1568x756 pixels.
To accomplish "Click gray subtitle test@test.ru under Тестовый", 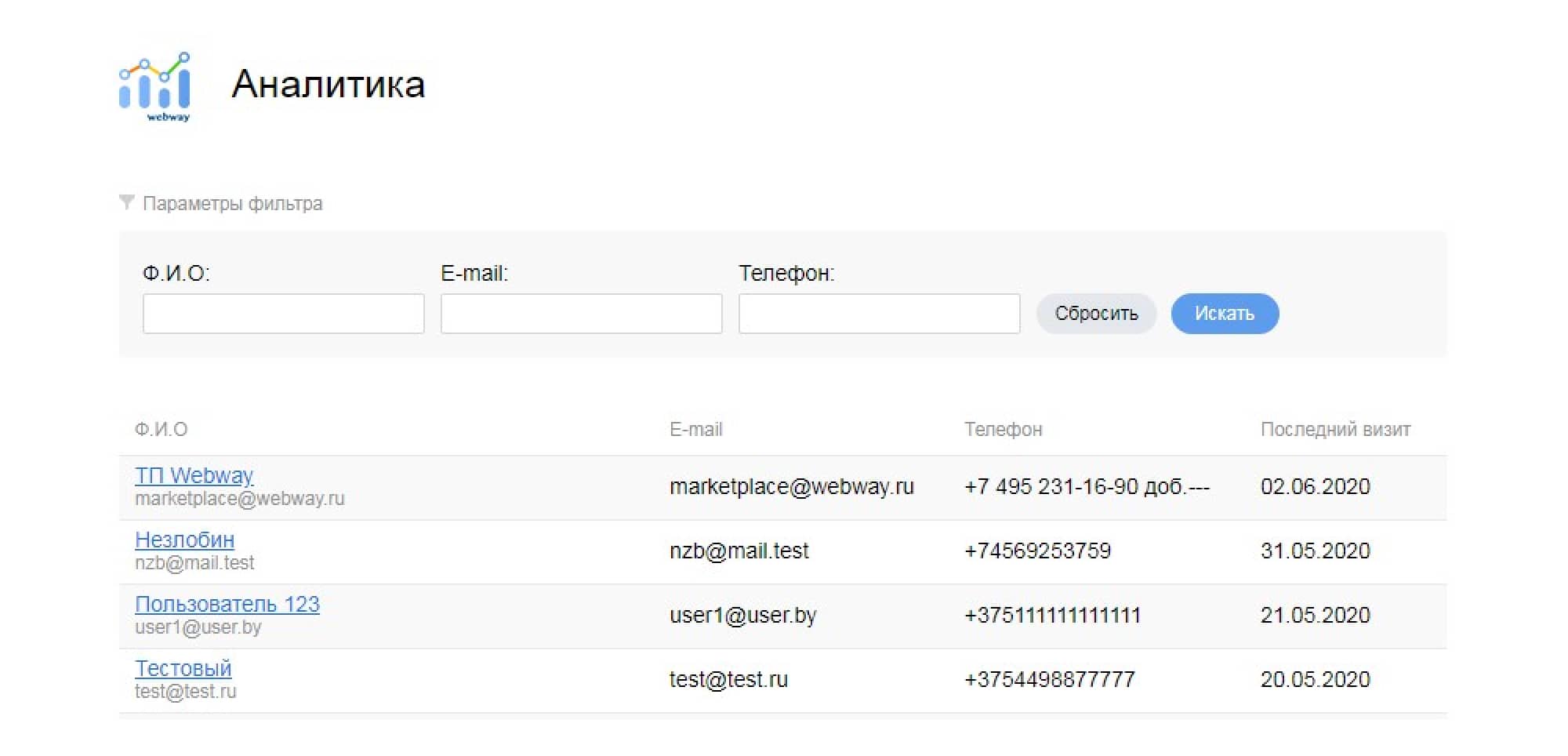I will [x=186, y=692].
